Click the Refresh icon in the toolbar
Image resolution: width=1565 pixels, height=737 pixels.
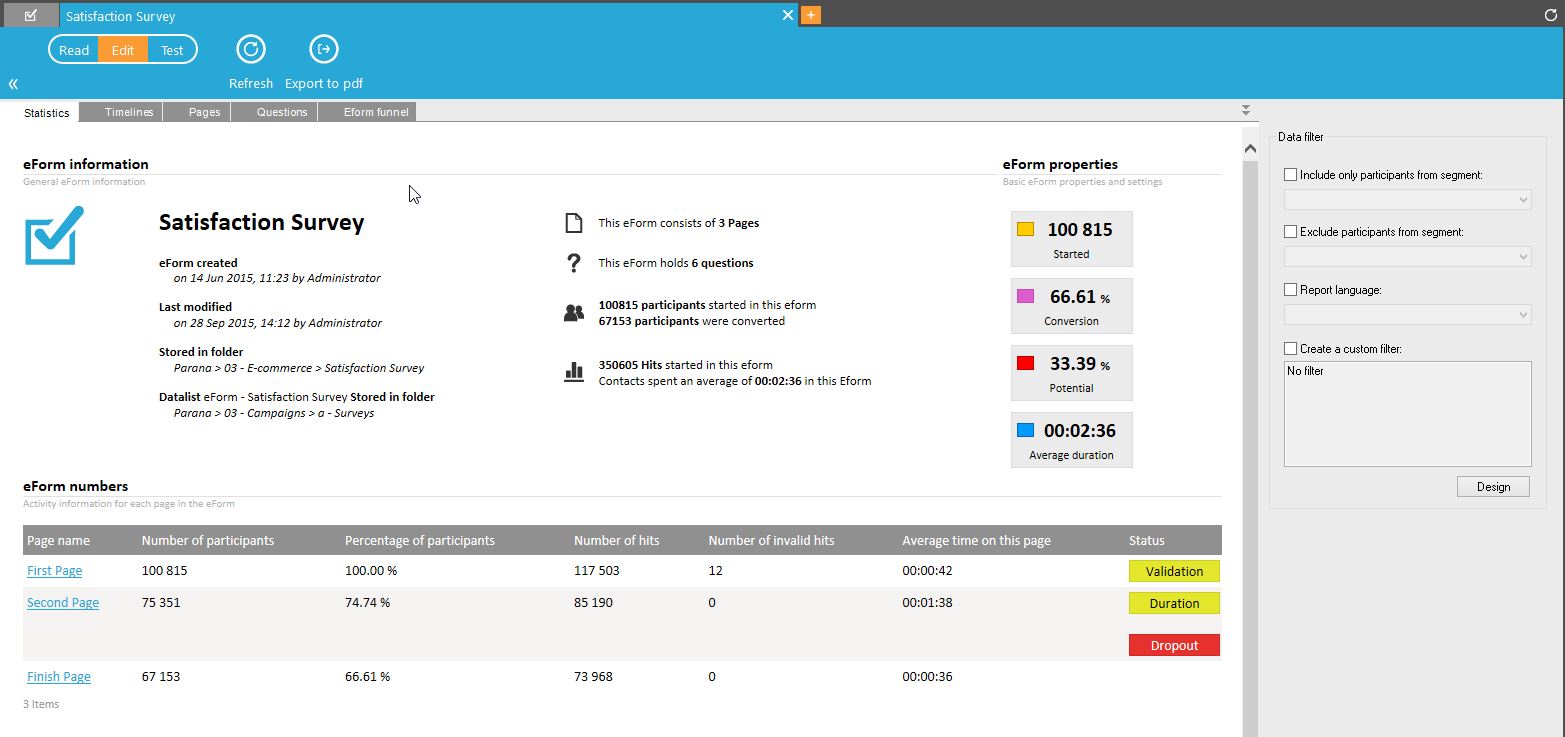pos(250,49)
